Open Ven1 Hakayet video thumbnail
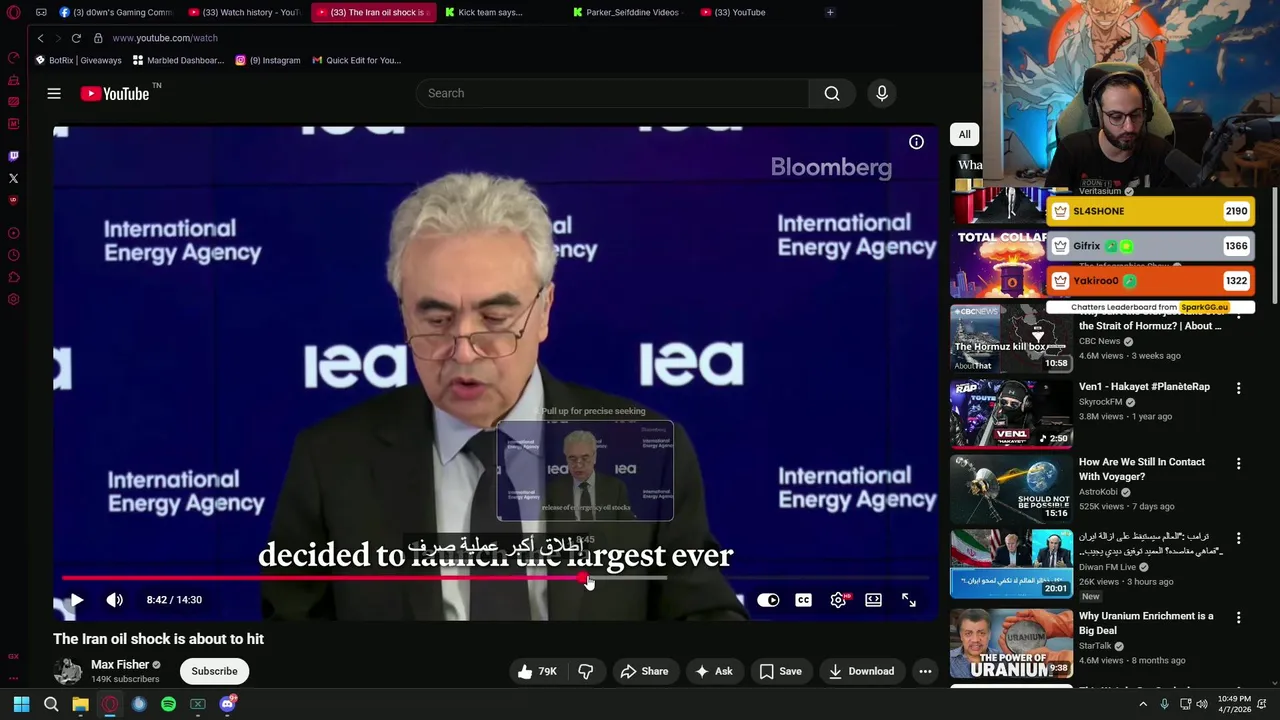This screenshot has height=720, width=1280. tap(1011, 413)
